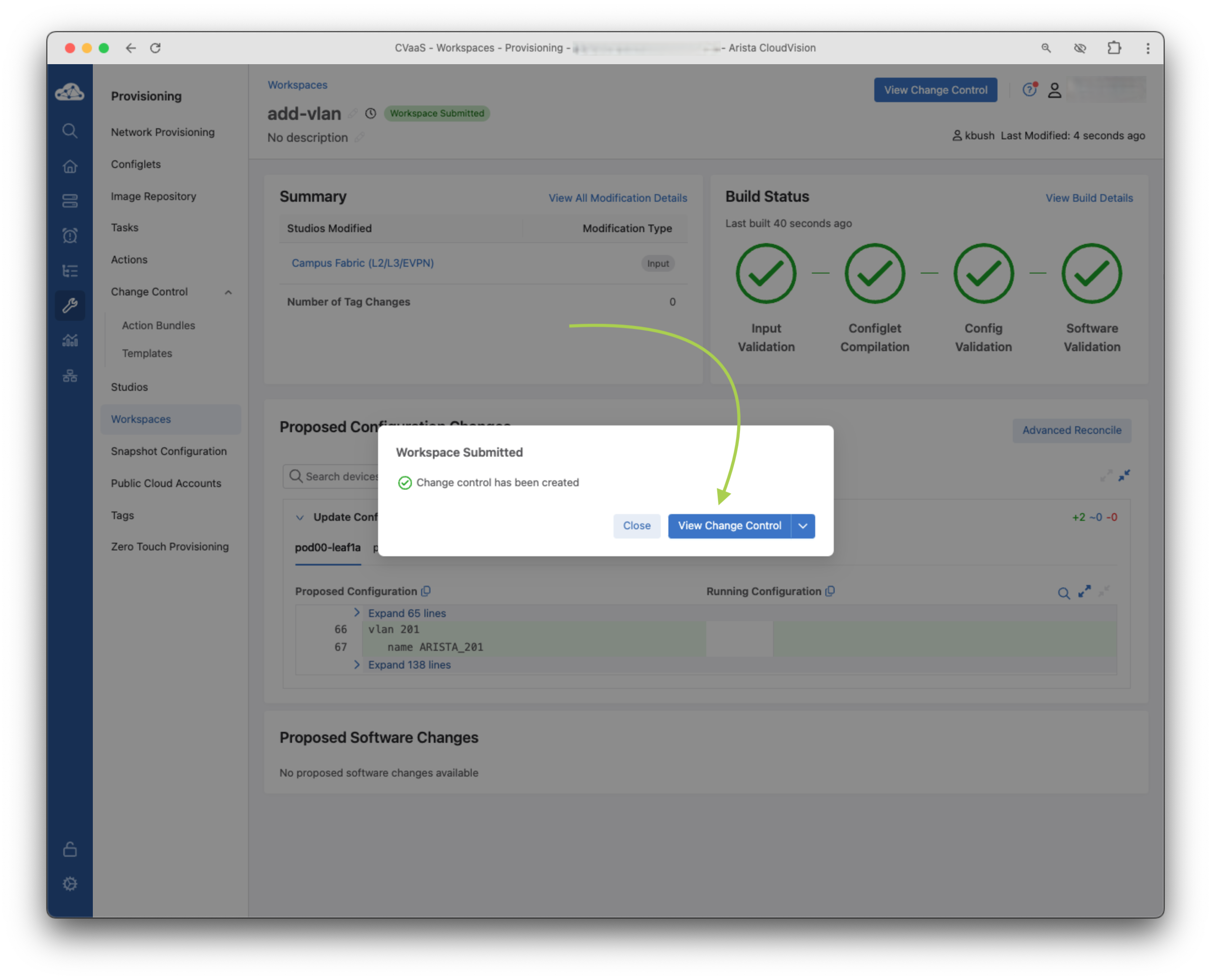Image resolution: width=1211 pixels, height=980 pixels.
Task: Click the settings gear sidebar icon
Action: point(69,884)
